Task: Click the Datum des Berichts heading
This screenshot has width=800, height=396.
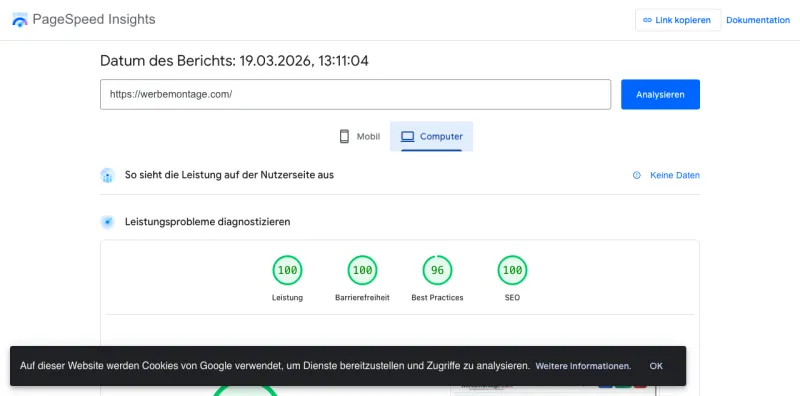Action: pos(234,61)
